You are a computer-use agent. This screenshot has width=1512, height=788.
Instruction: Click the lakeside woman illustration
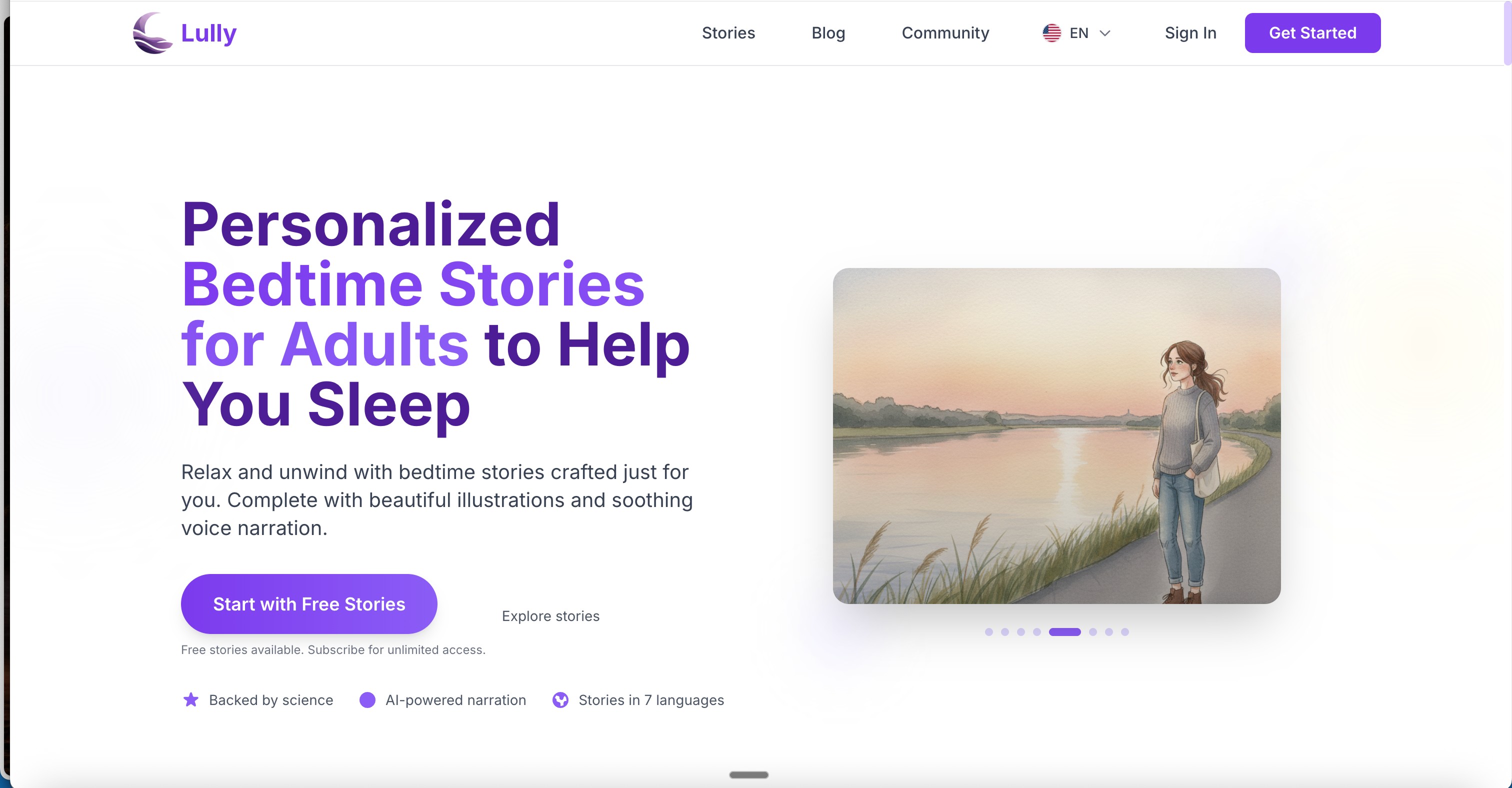tap(1056, 436)
